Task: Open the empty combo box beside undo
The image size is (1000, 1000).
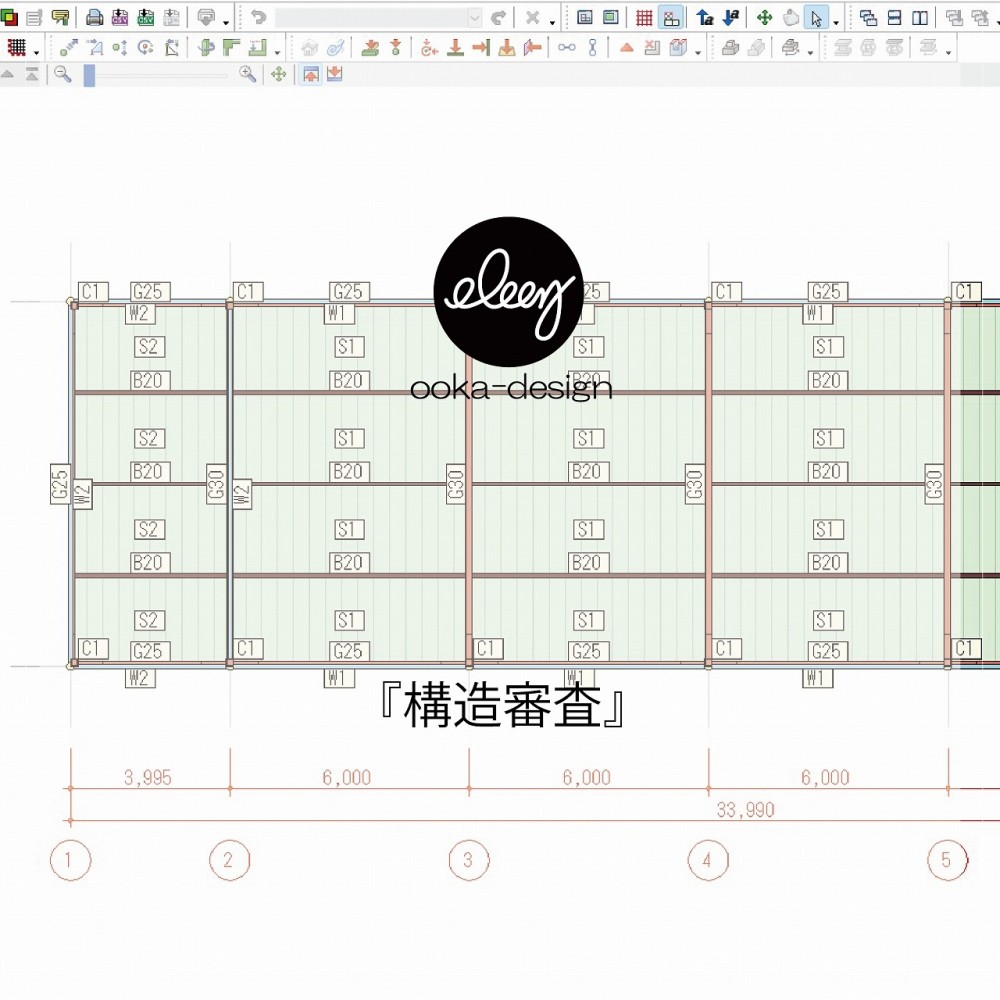Action: coord(378,18)
